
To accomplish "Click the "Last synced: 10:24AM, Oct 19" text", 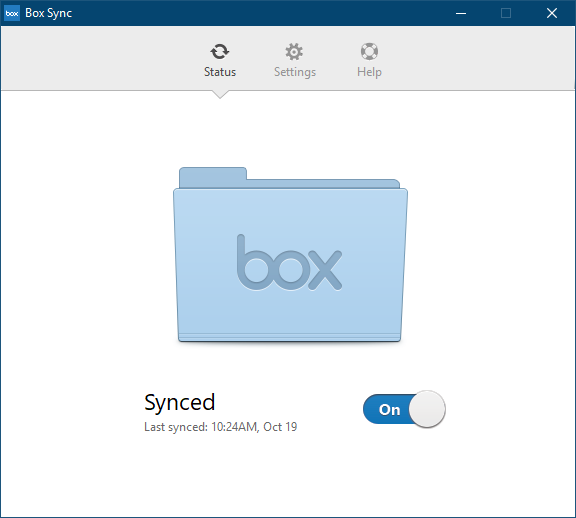I will pyautogui.click(x=220, y=427).
